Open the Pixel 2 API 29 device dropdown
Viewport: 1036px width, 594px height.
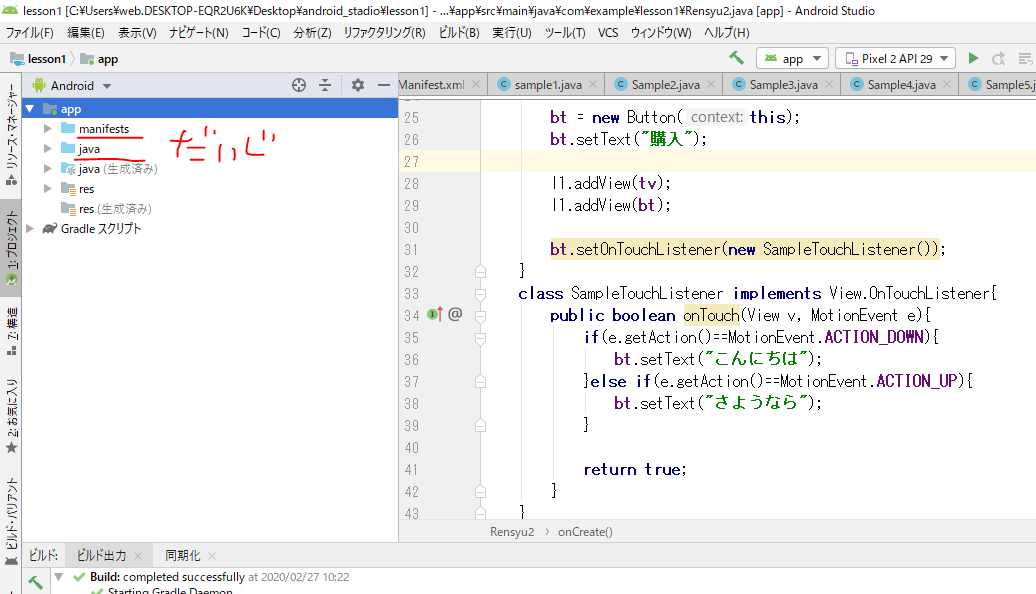point(895,59)
